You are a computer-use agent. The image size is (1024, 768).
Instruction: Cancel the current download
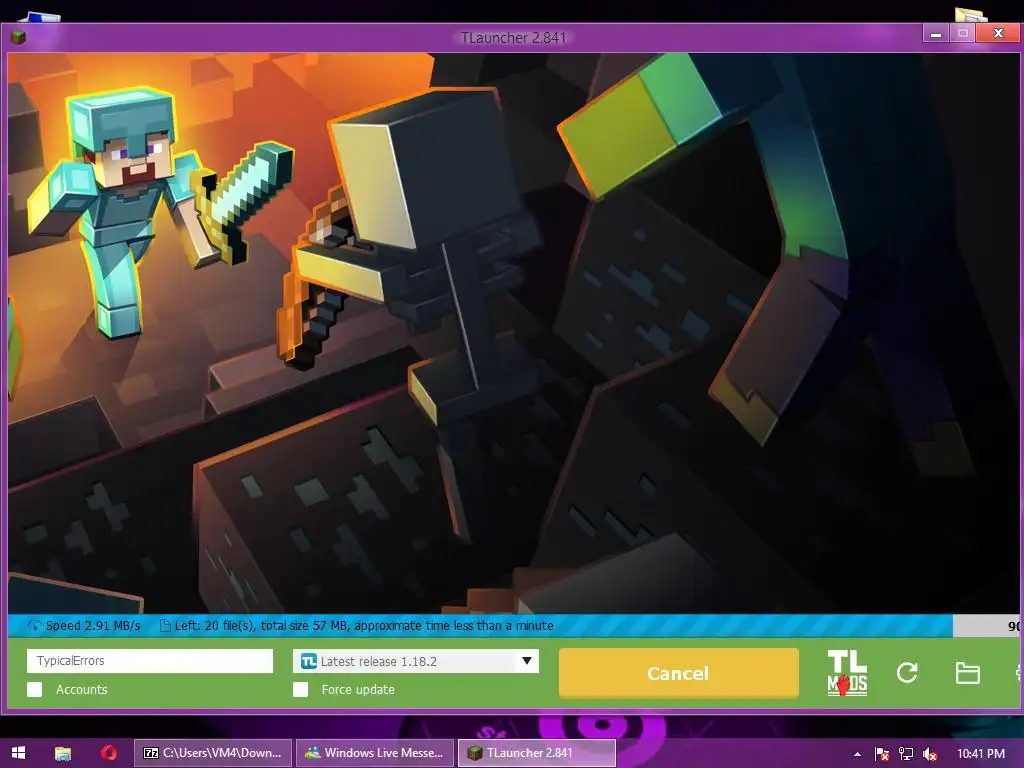pyautogui.click(x=679, y=673)
